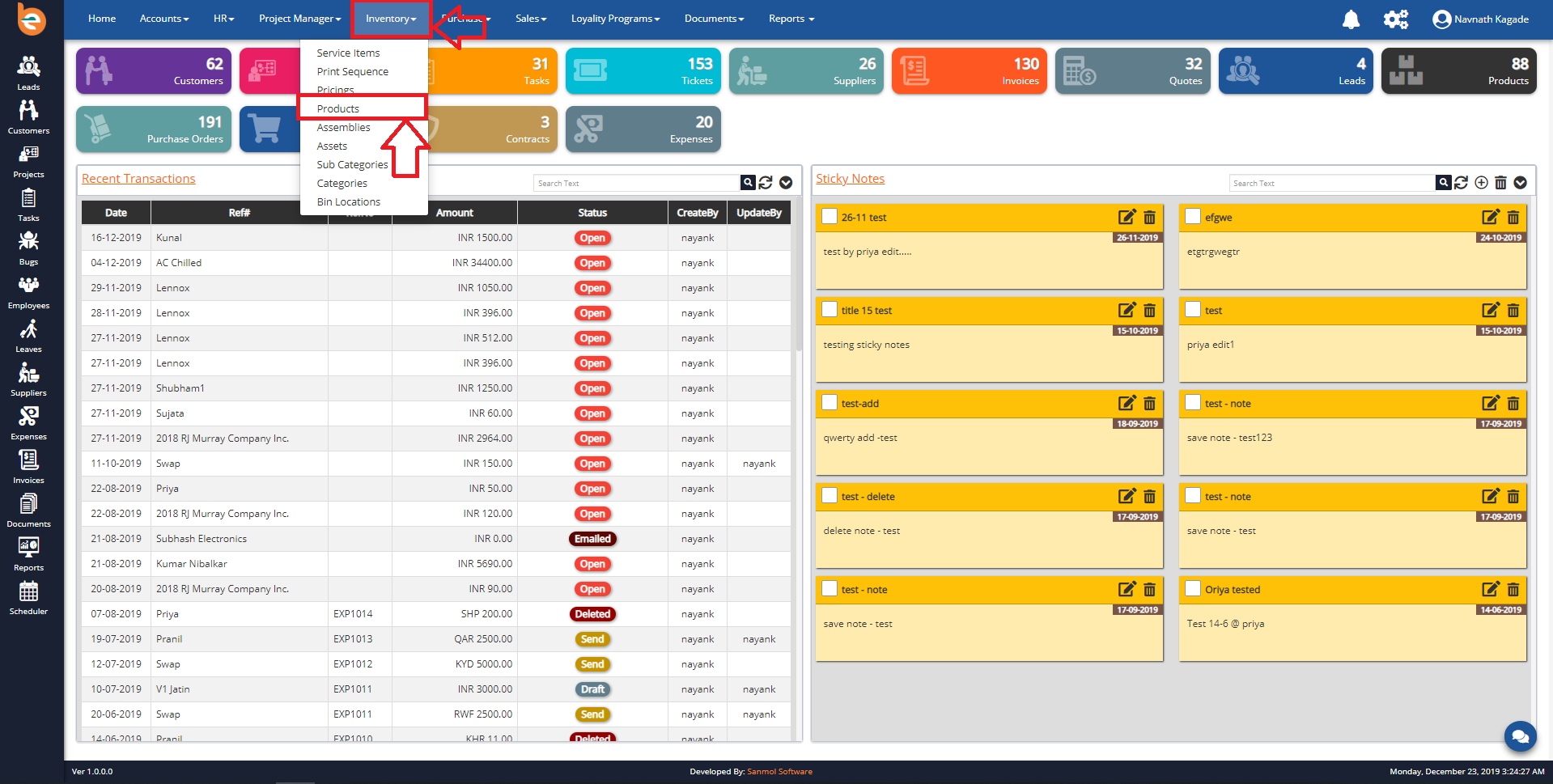Edit the '26-11 test' sticky note
This screenshot has height=784, width=1553.
coord(1127,217)
